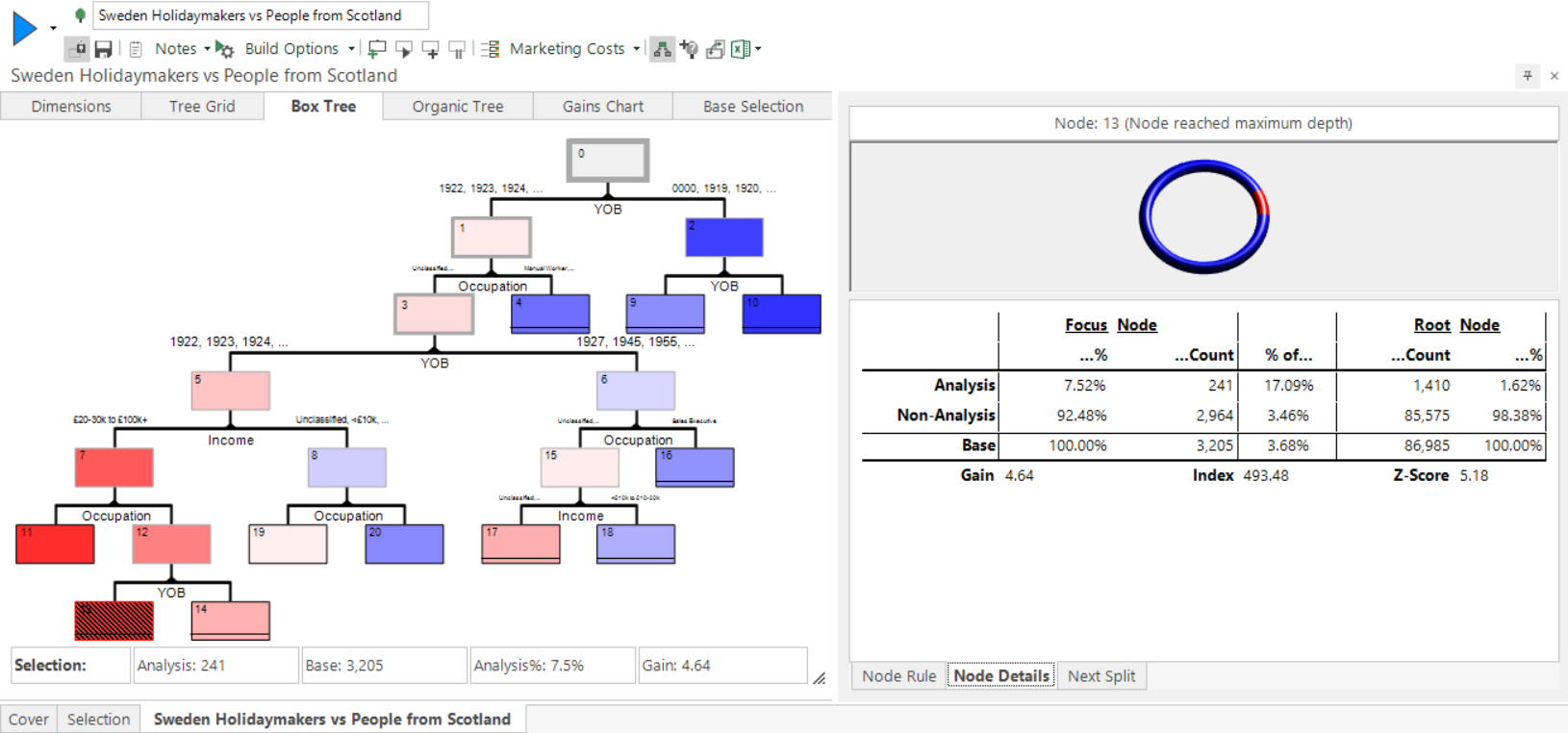Toggle the pin icon on details panel

point(1528,76)
